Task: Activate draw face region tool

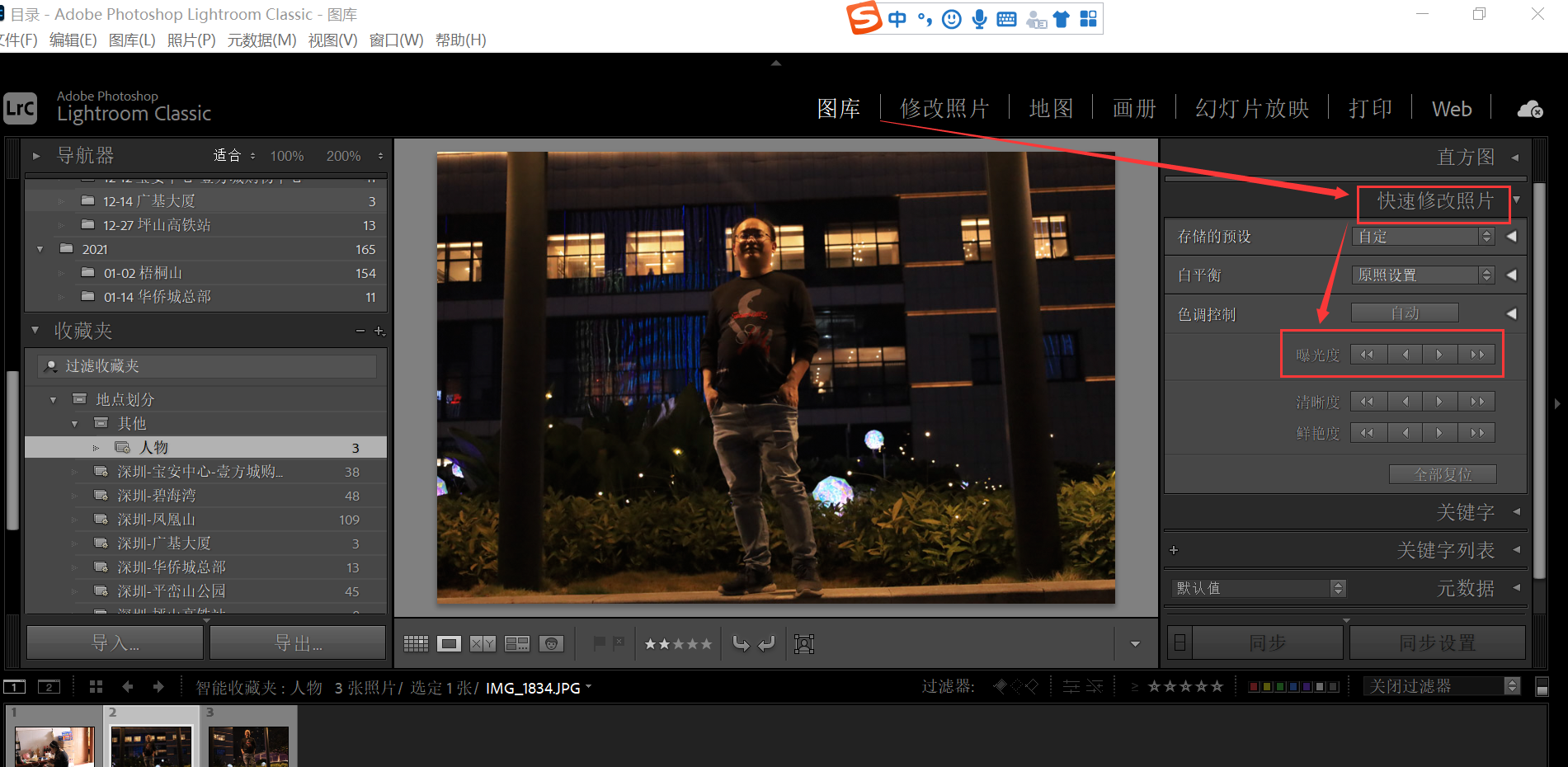Action: click(804, 643)
